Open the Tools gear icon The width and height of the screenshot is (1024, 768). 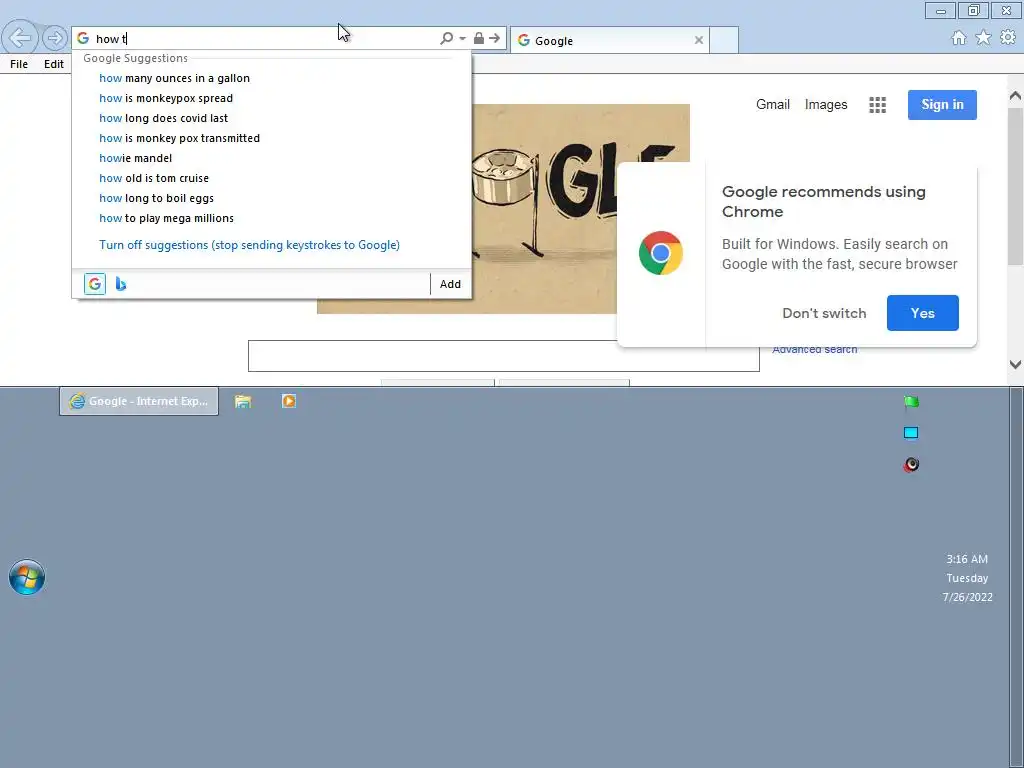click(1008, 38)
